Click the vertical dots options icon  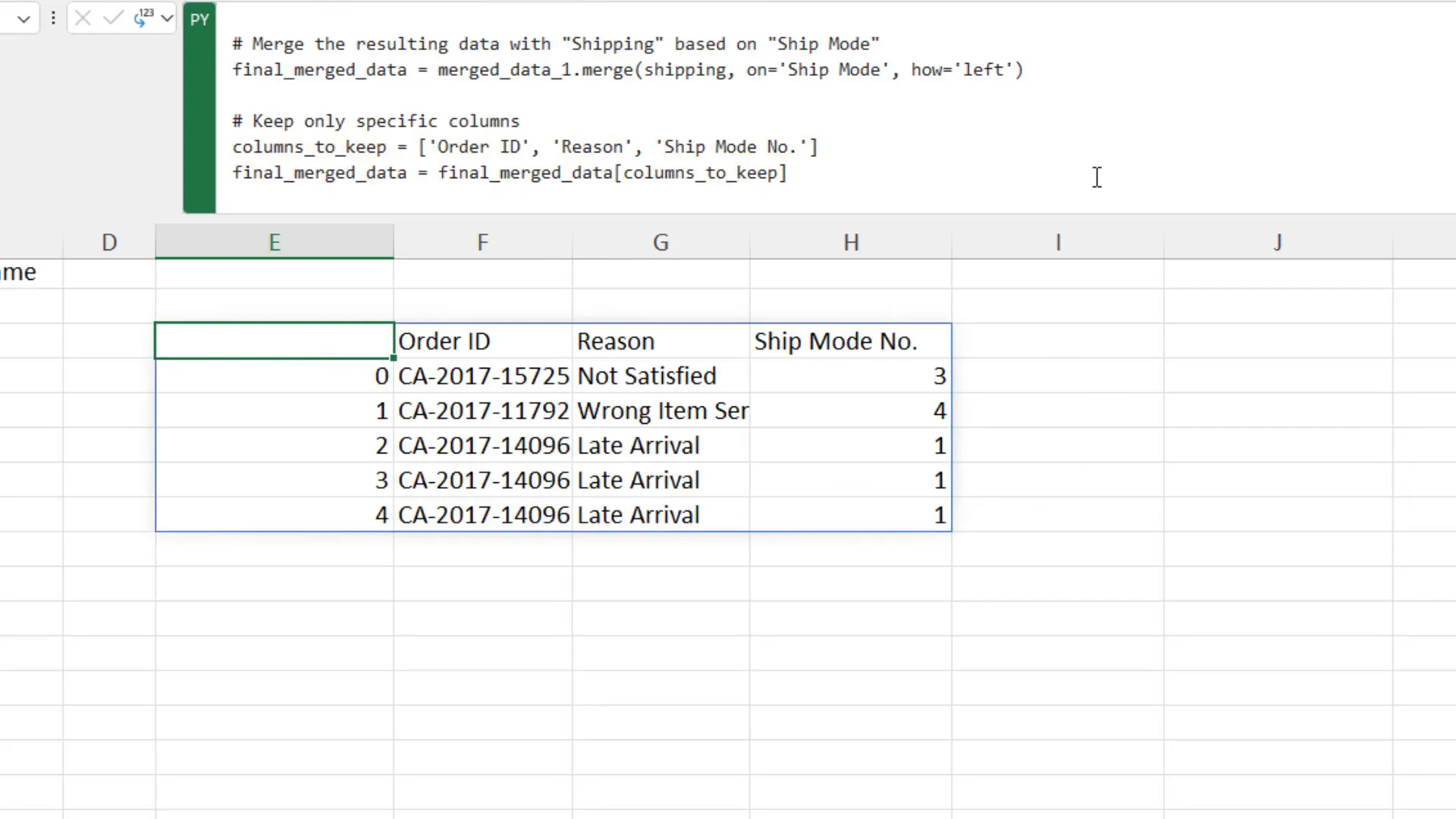[53, 17]
